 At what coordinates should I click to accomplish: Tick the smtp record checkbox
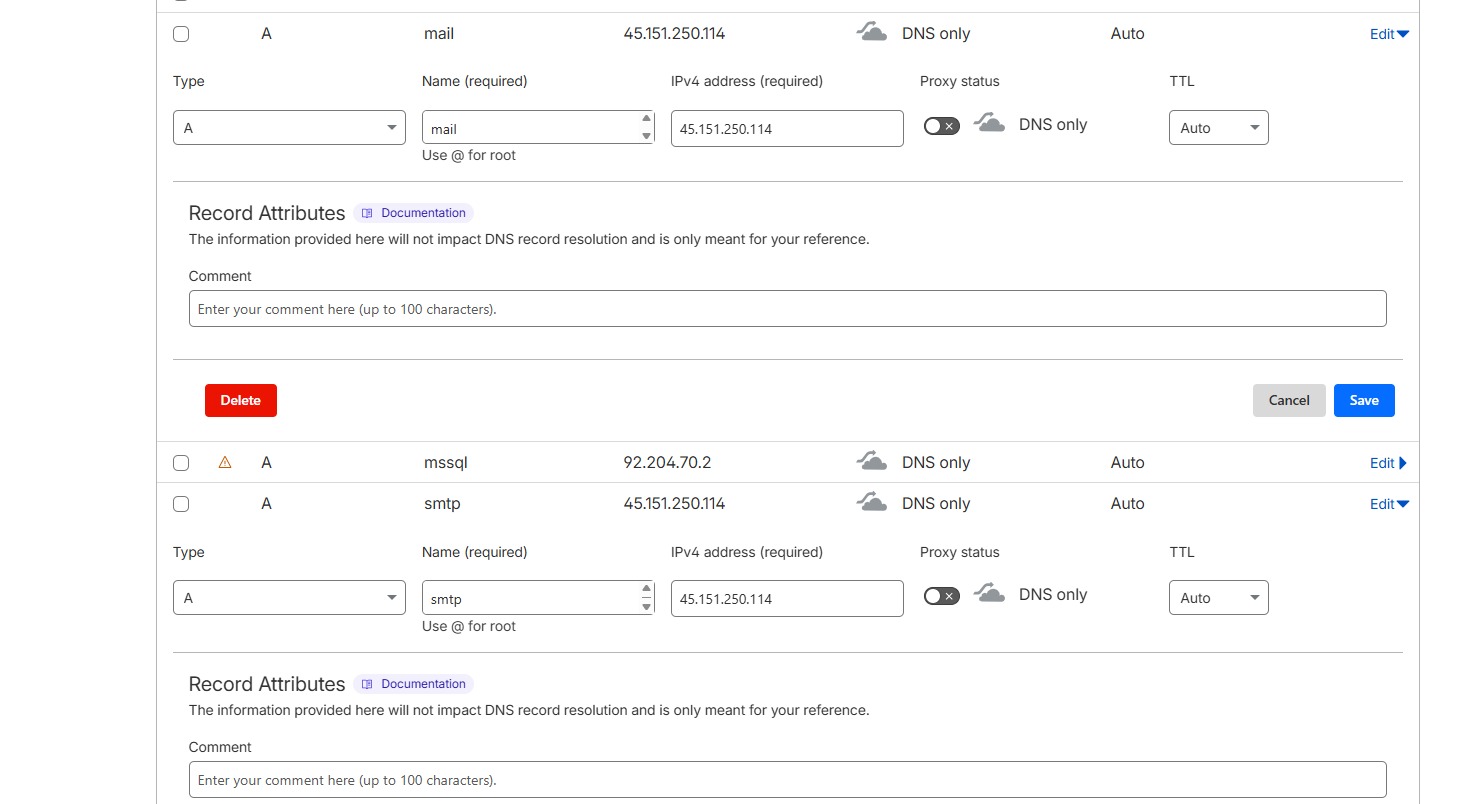[181, 504]
